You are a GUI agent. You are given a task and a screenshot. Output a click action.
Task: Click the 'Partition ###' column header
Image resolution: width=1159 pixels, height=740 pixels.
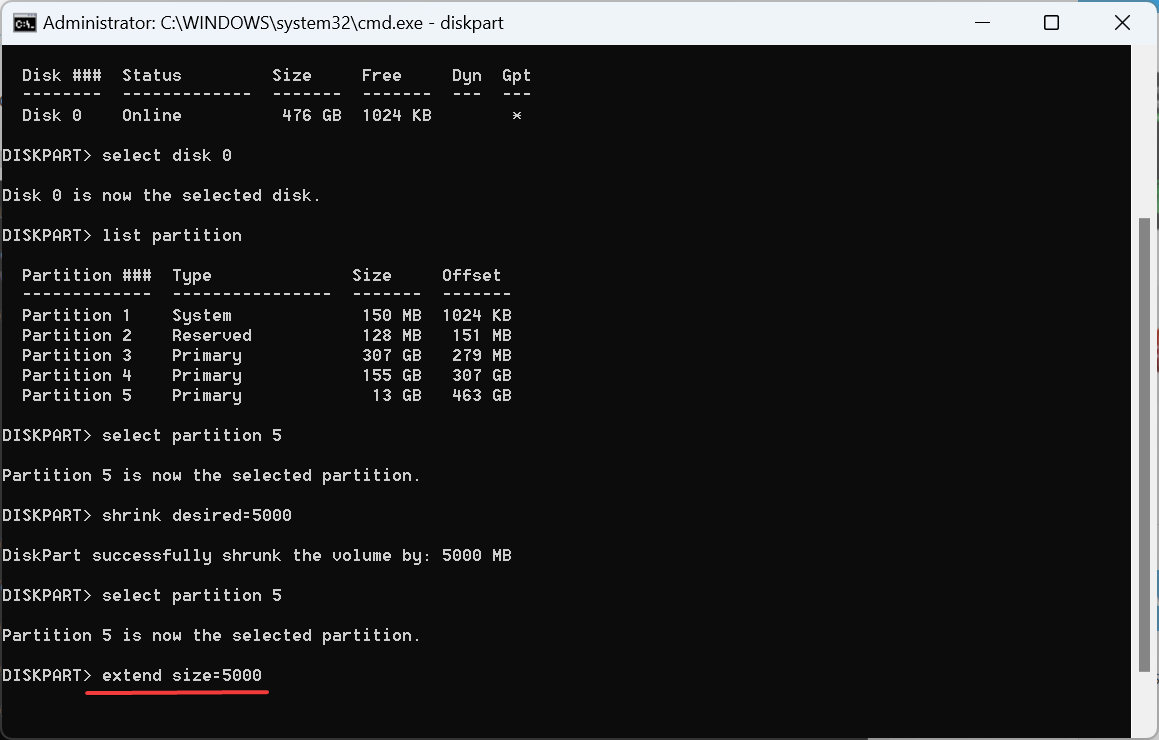tap(86, 275)
